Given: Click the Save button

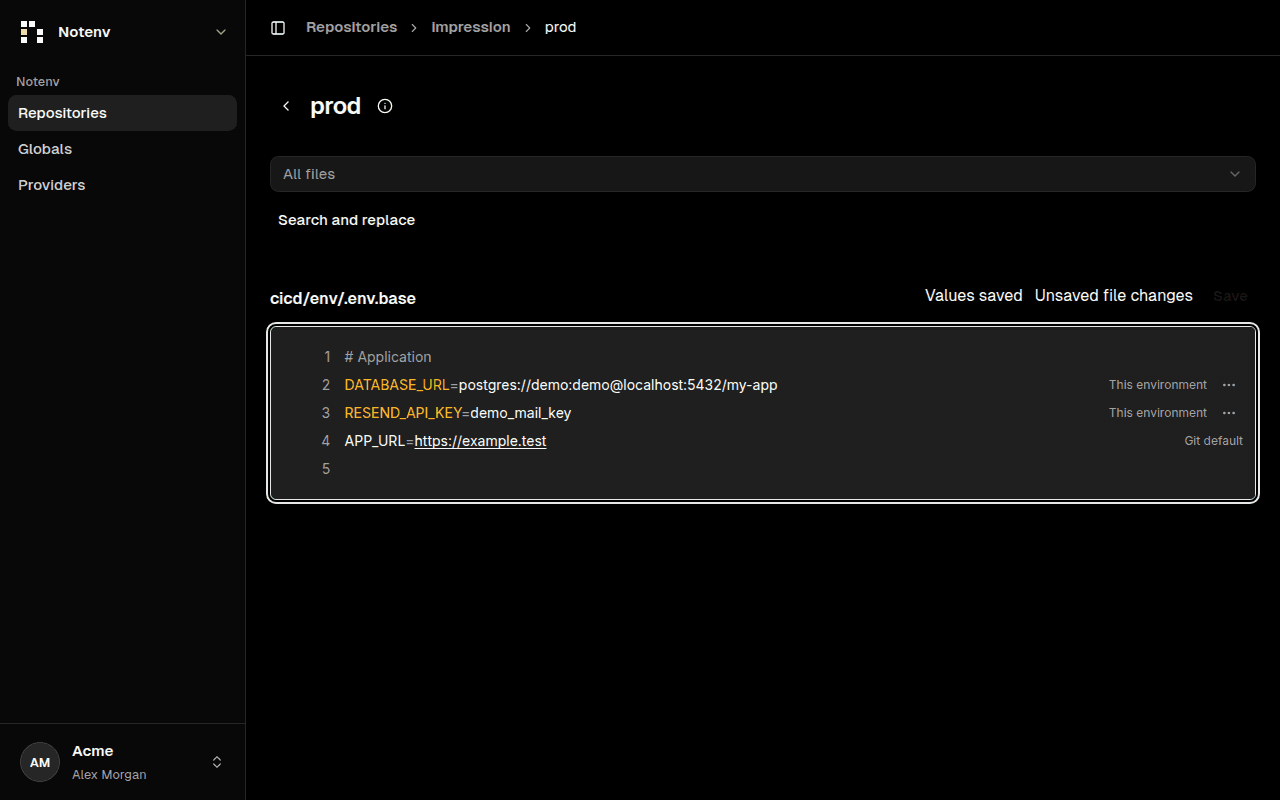Looking at the screenshot, I should point(1230,296).
